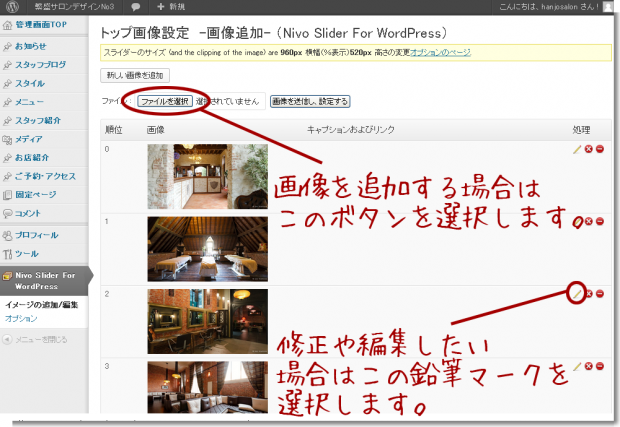This screenshot has width=620, height=427.
Task: Edit image in row 2 with pencil icon
Action: pyautogui.click(x=577, y=293)
